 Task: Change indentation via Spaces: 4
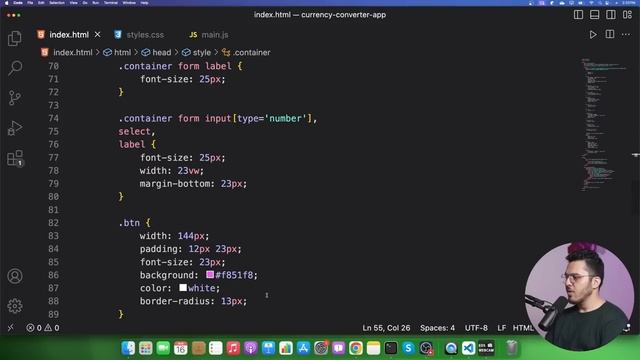pos(437,328)
